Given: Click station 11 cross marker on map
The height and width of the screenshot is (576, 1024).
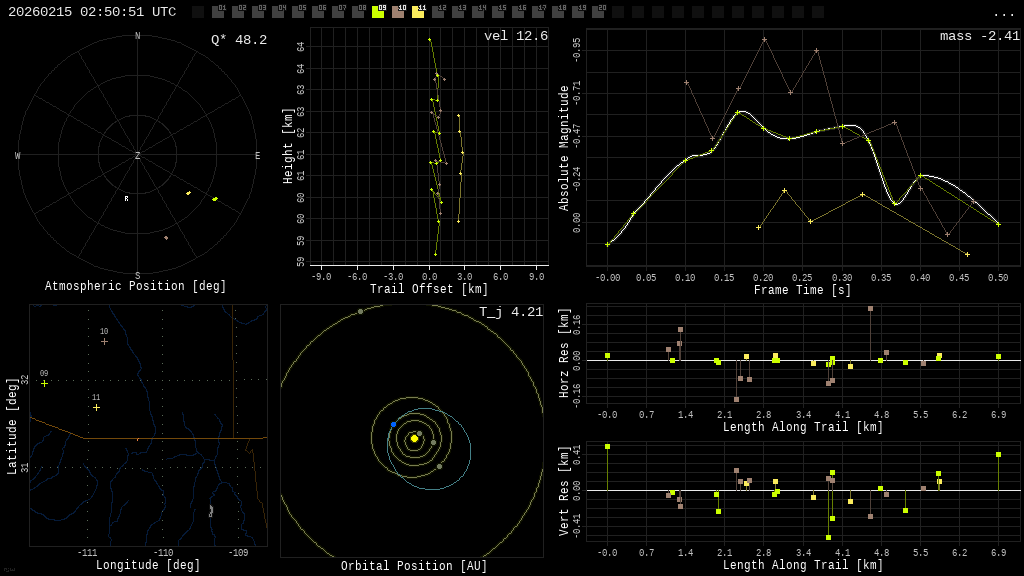Looking at the screenshot, I should pyautogui.click(x=96, y=407).
